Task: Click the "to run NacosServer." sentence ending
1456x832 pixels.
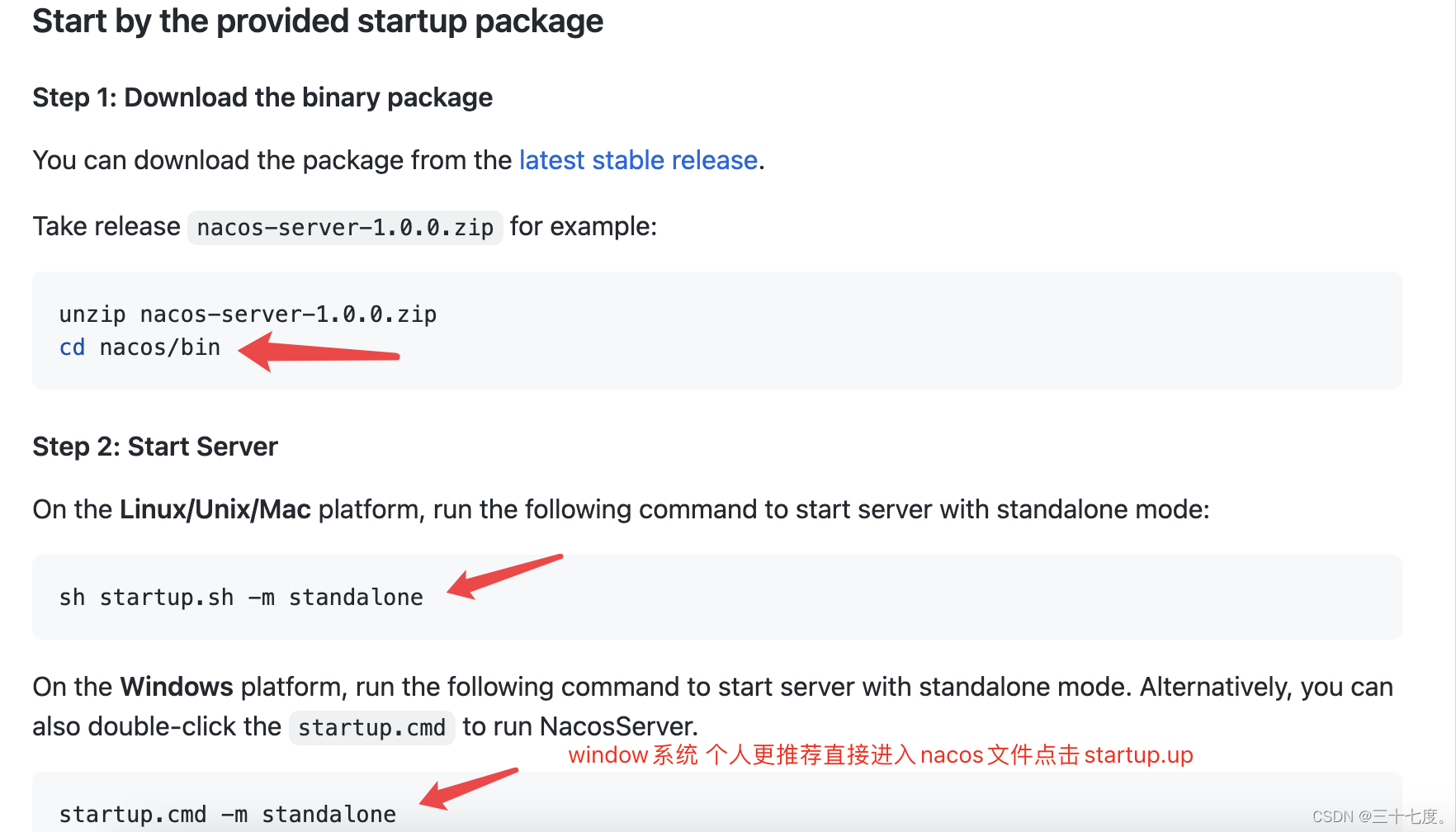Action: [580, 726]
